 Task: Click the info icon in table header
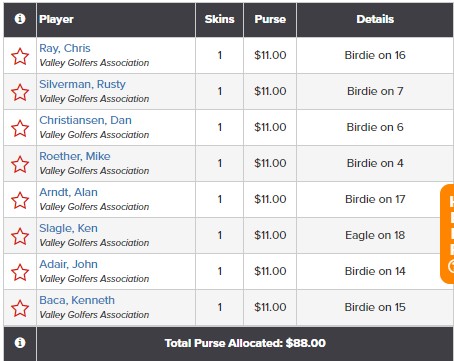[20, 19]
